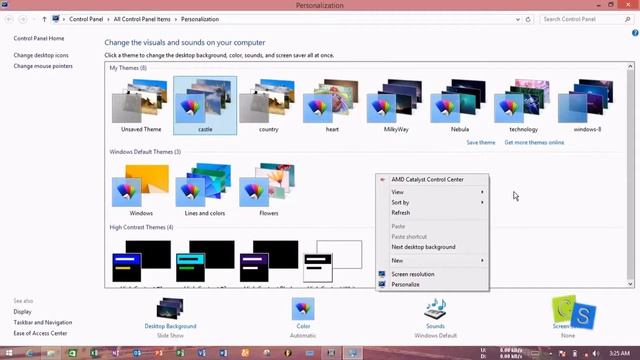The width and height of the screenshot is (640, 360).
Task: Click Change desktop icons
Action: 41,55
